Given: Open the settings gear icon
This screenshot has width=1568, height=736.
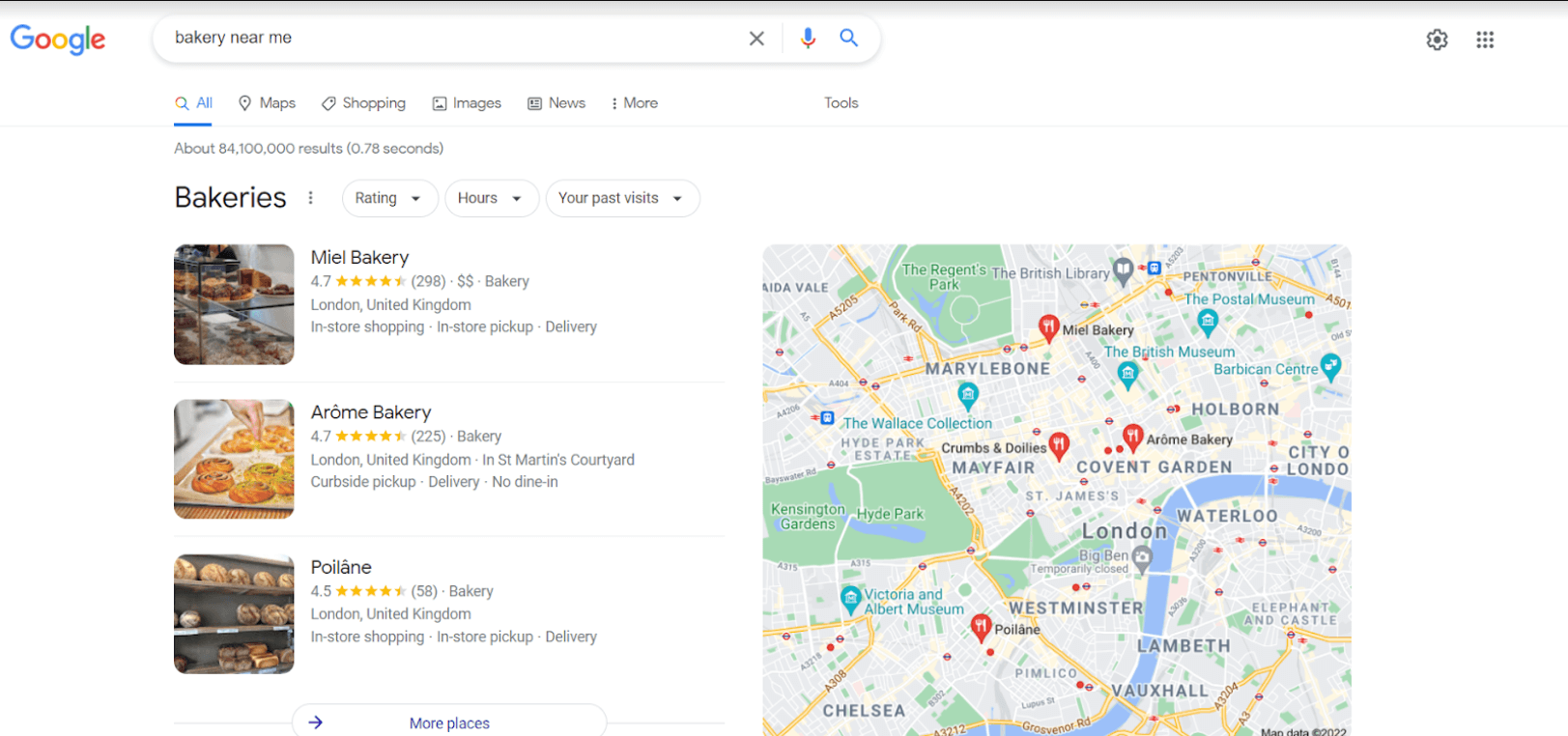Looking at the screenshot, I should click(1437, 40).
